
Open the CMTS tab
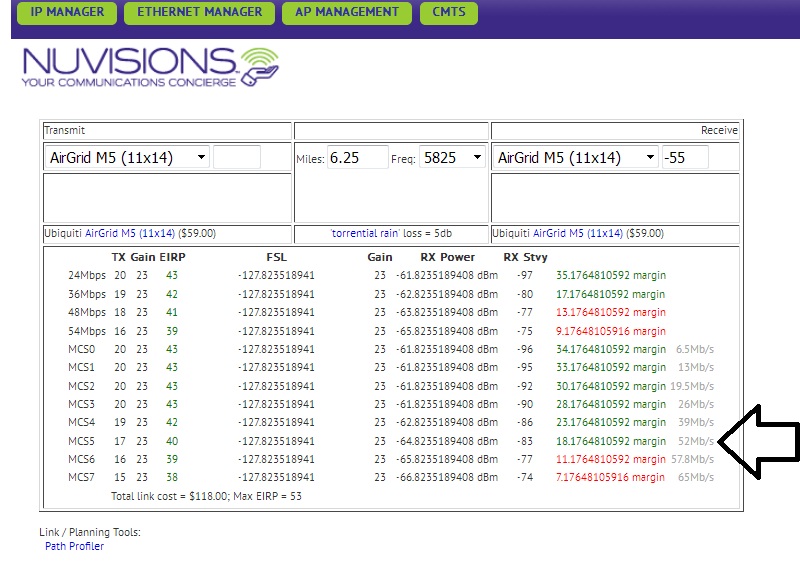coord(449,12)
